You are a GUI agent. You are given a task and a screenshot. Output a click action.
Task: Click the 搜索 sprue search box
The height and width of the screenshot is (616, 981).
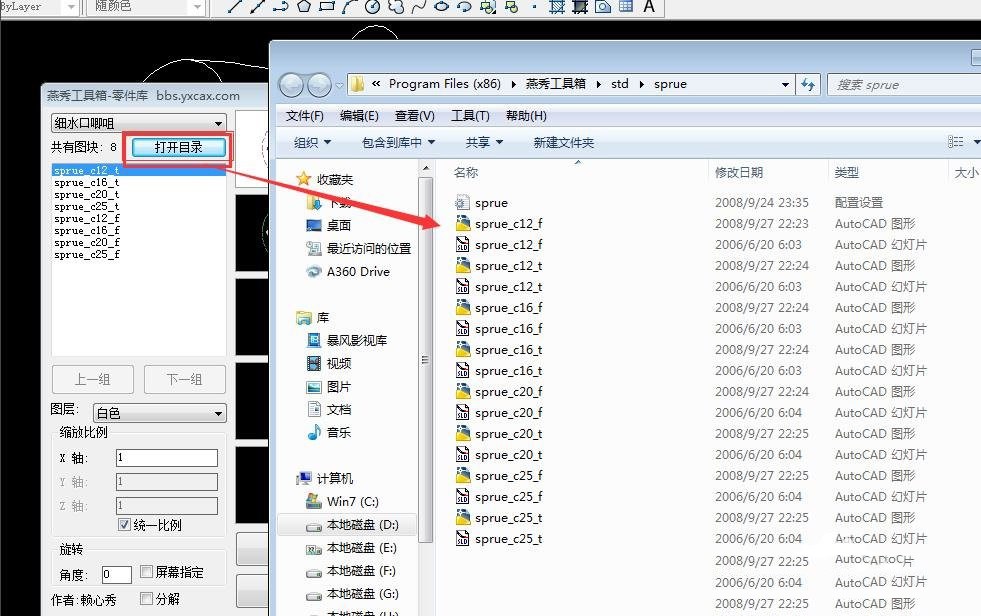904,85
